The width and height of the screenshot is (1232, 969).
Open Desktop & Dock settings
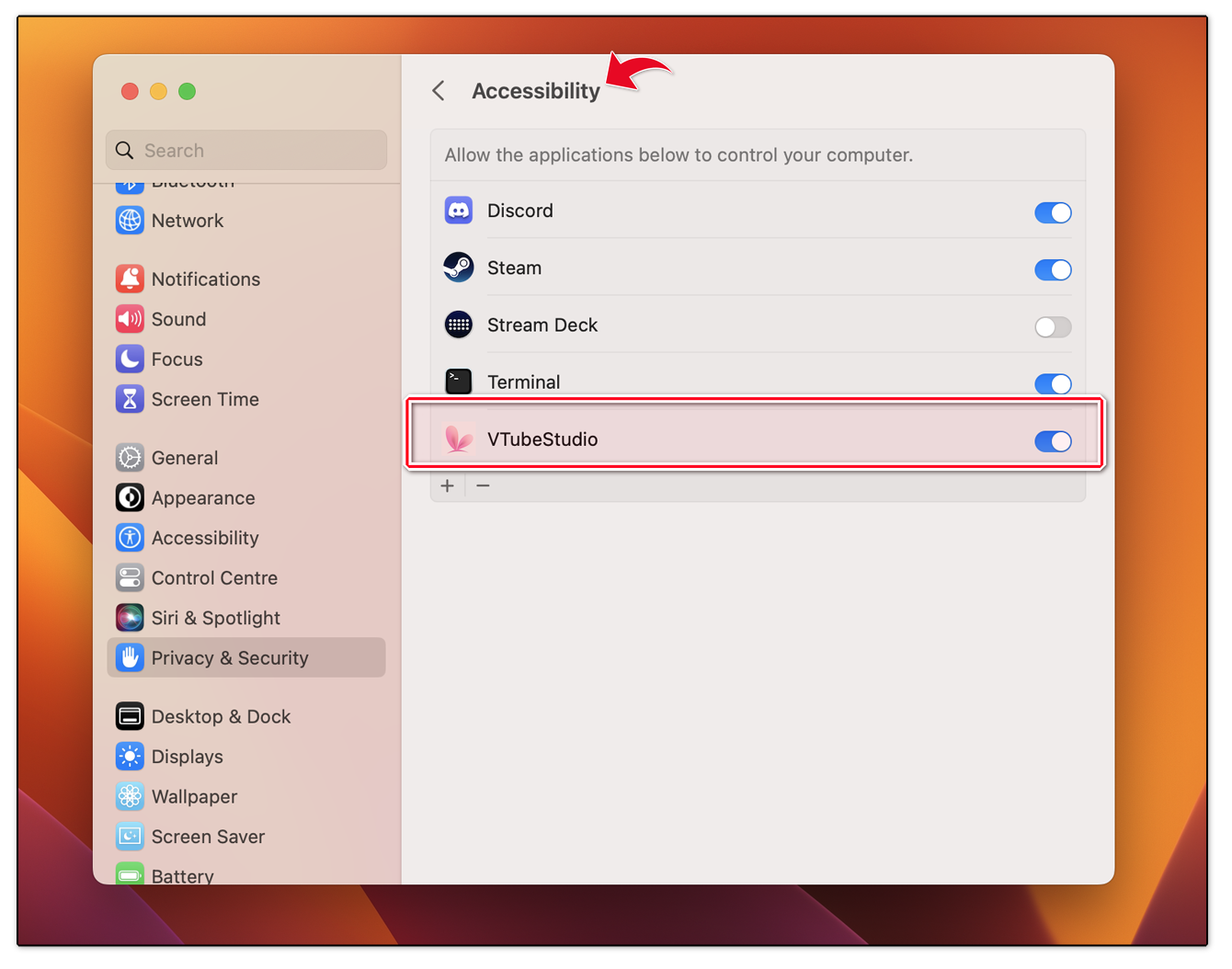[245, 716]
